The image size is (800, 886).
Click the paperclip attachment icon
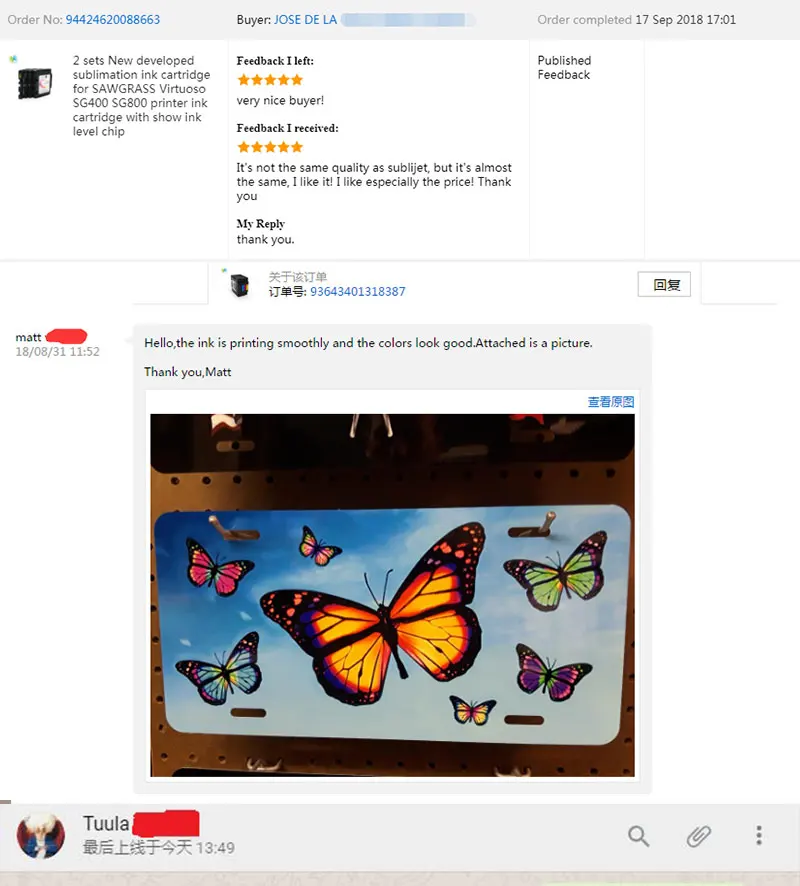coord(699,836)
